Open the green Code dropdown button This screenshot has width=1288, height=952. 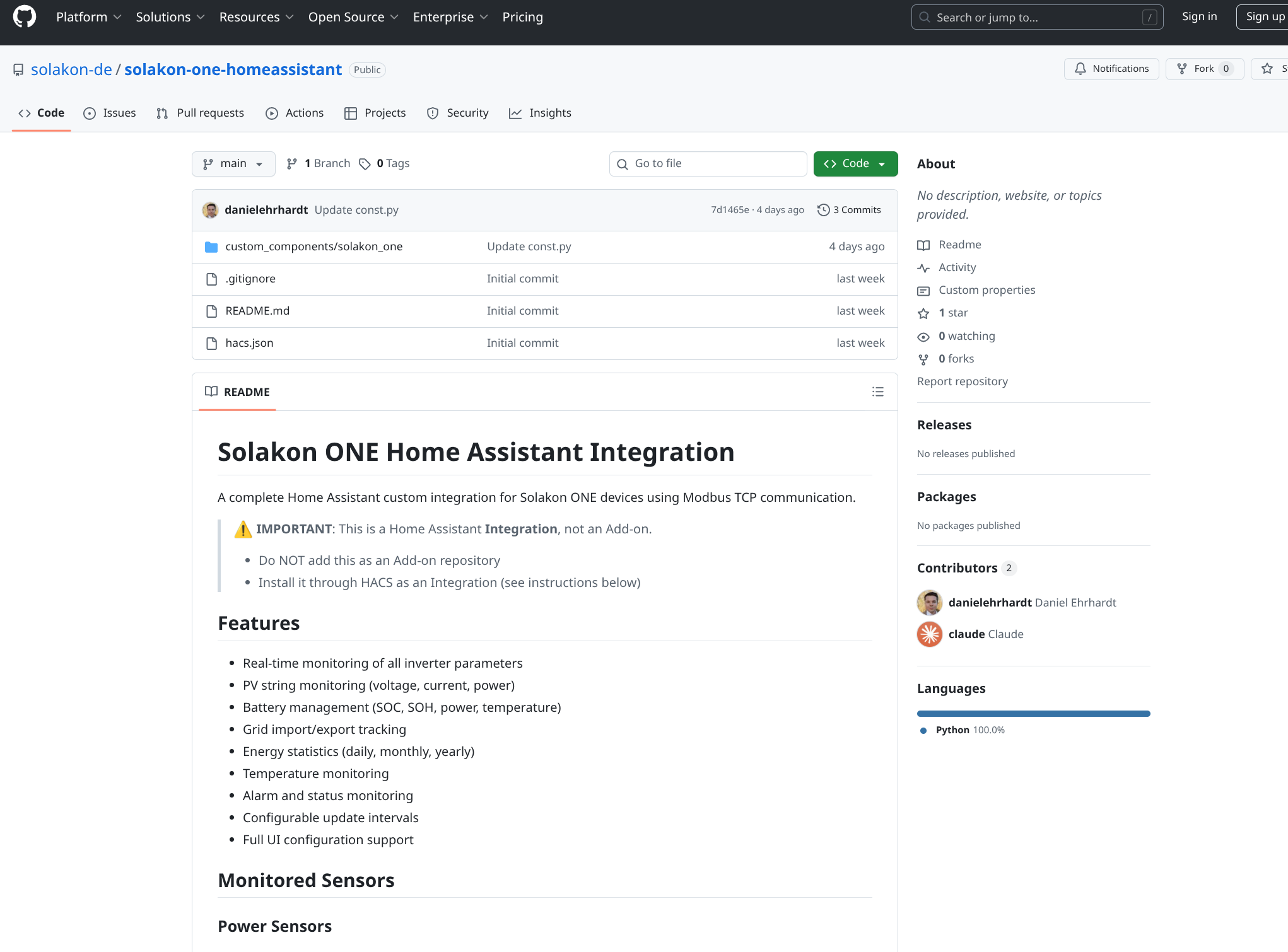click(x=855, y=164)
